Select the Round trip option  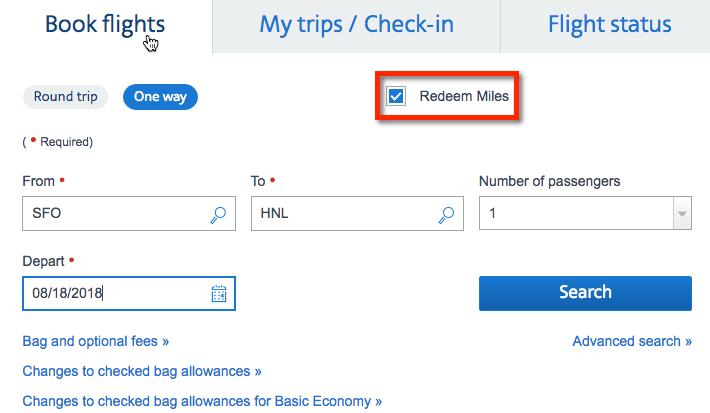(65, 96)
